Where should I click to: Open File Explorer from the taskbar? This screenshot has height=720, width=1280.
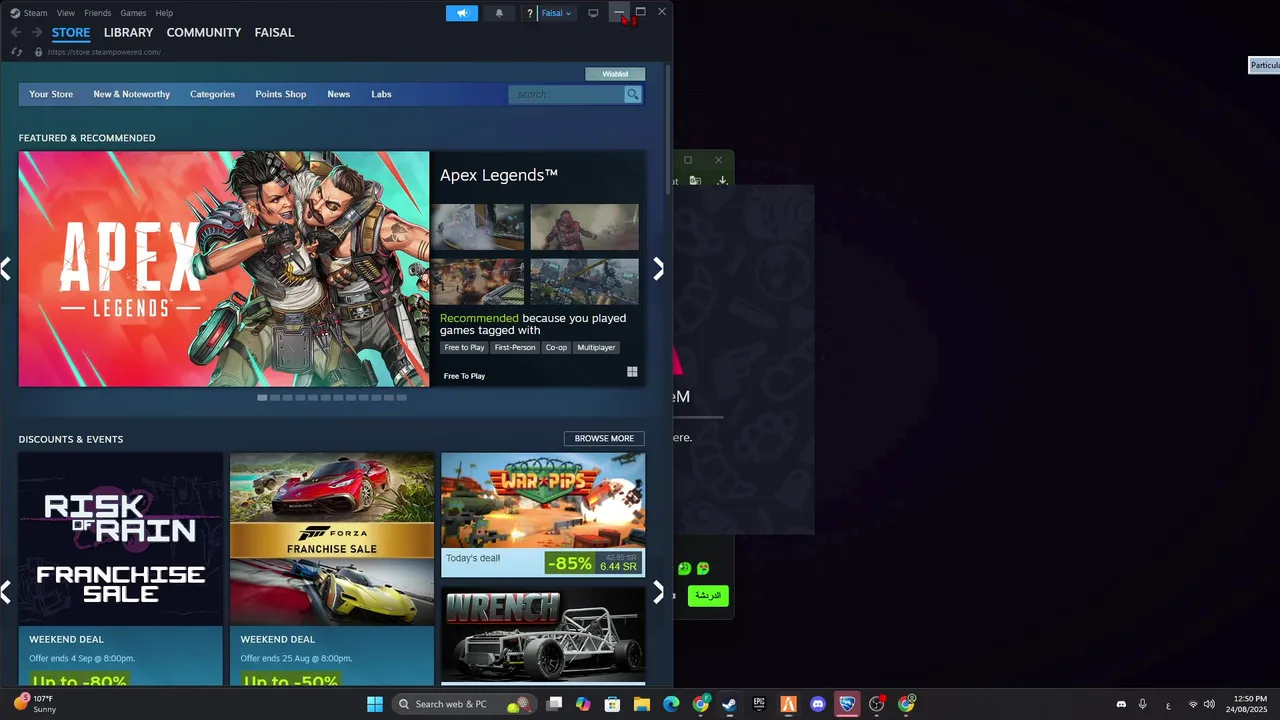pos(642,704)
